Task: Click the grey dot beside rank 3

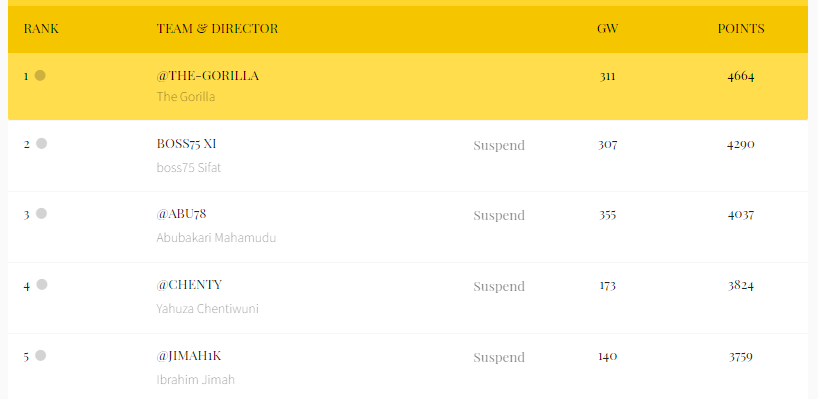Action: 42,213
